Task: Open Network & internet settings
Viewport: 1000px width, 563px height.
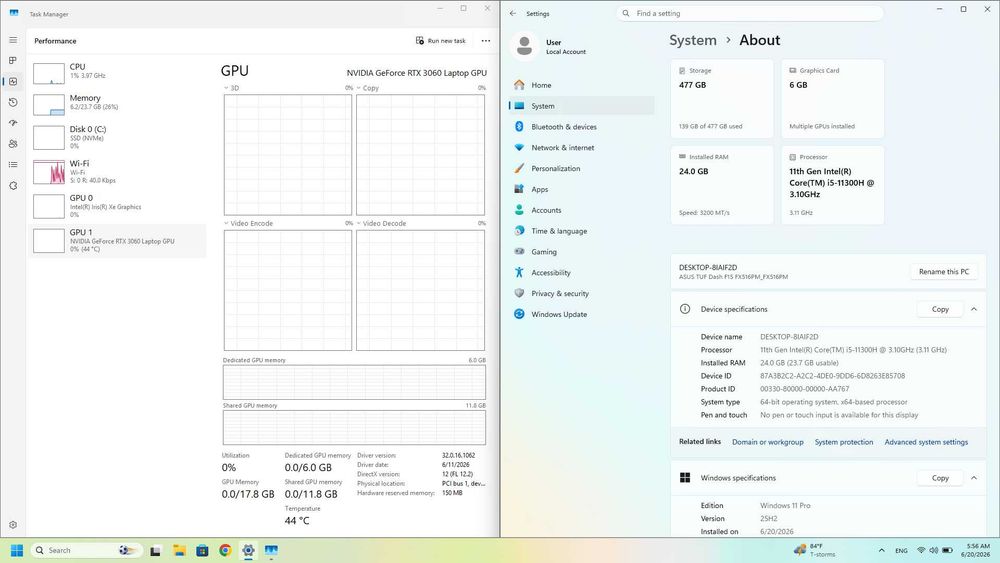Action: click(x=582, y=147)
